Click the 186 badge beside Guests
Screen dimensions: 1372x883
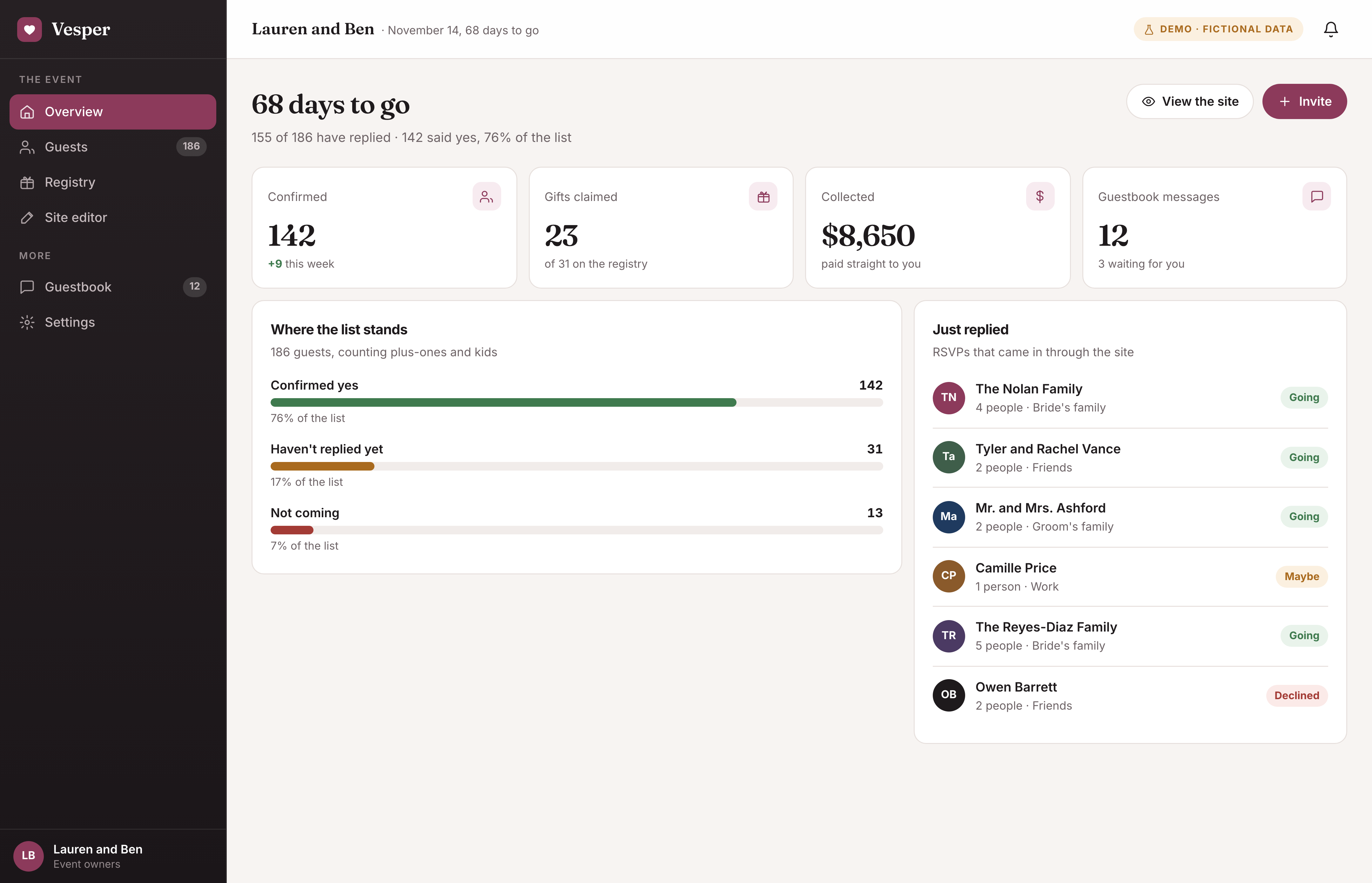pyautogui.click(x=191, y=147)
